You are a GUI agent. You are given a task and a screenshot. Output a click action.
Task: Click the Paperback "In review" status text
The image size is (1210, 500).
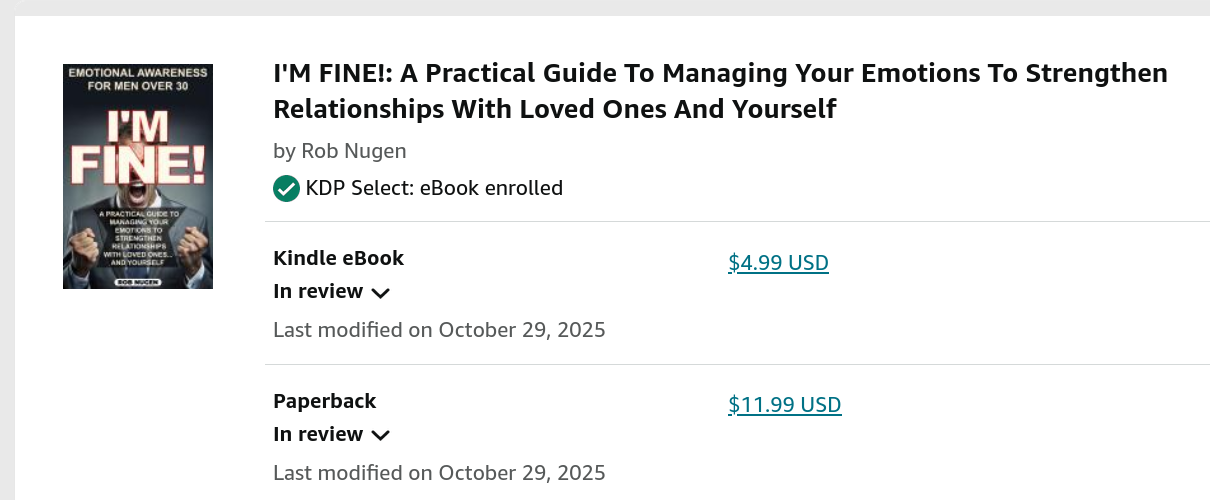[318, 434]
